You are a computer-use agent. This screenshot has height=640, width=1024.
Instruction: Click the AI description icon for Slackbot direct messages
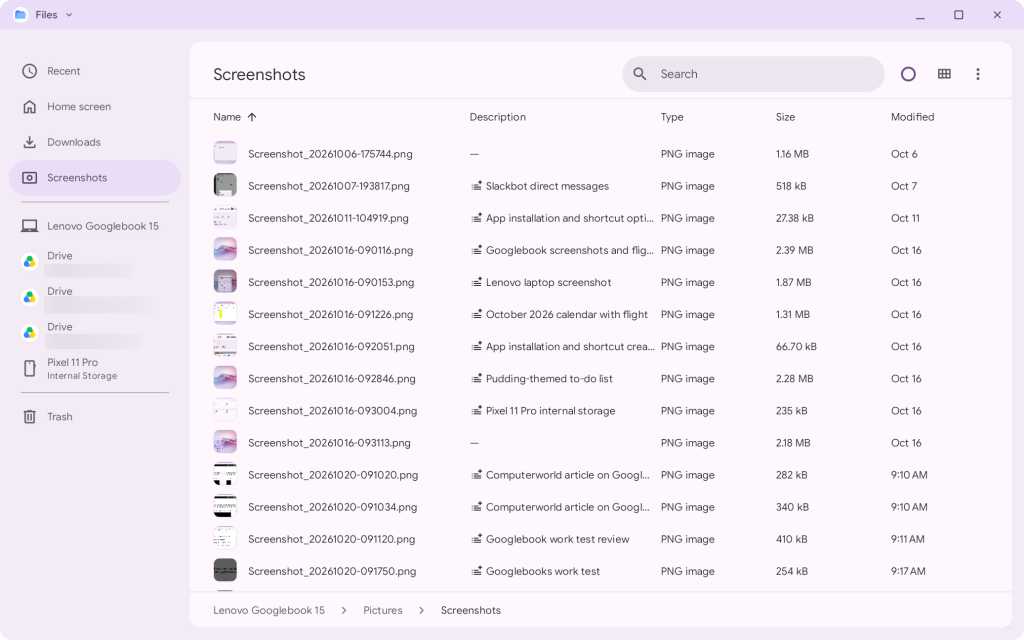coord(477,186)
